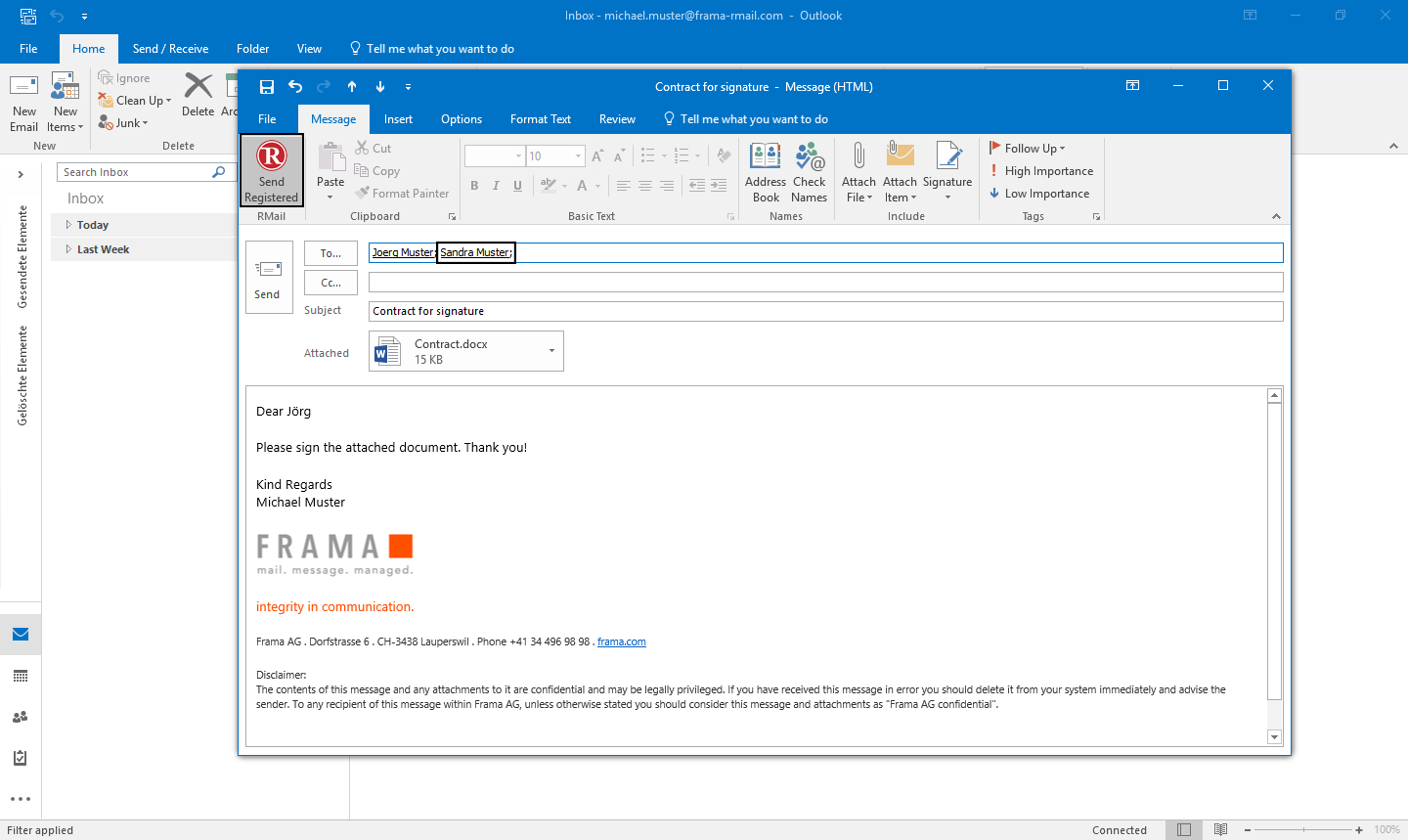Open People view in navigation bar
This screenshot has width=1408, height=840.
click(x=21, y=717)
